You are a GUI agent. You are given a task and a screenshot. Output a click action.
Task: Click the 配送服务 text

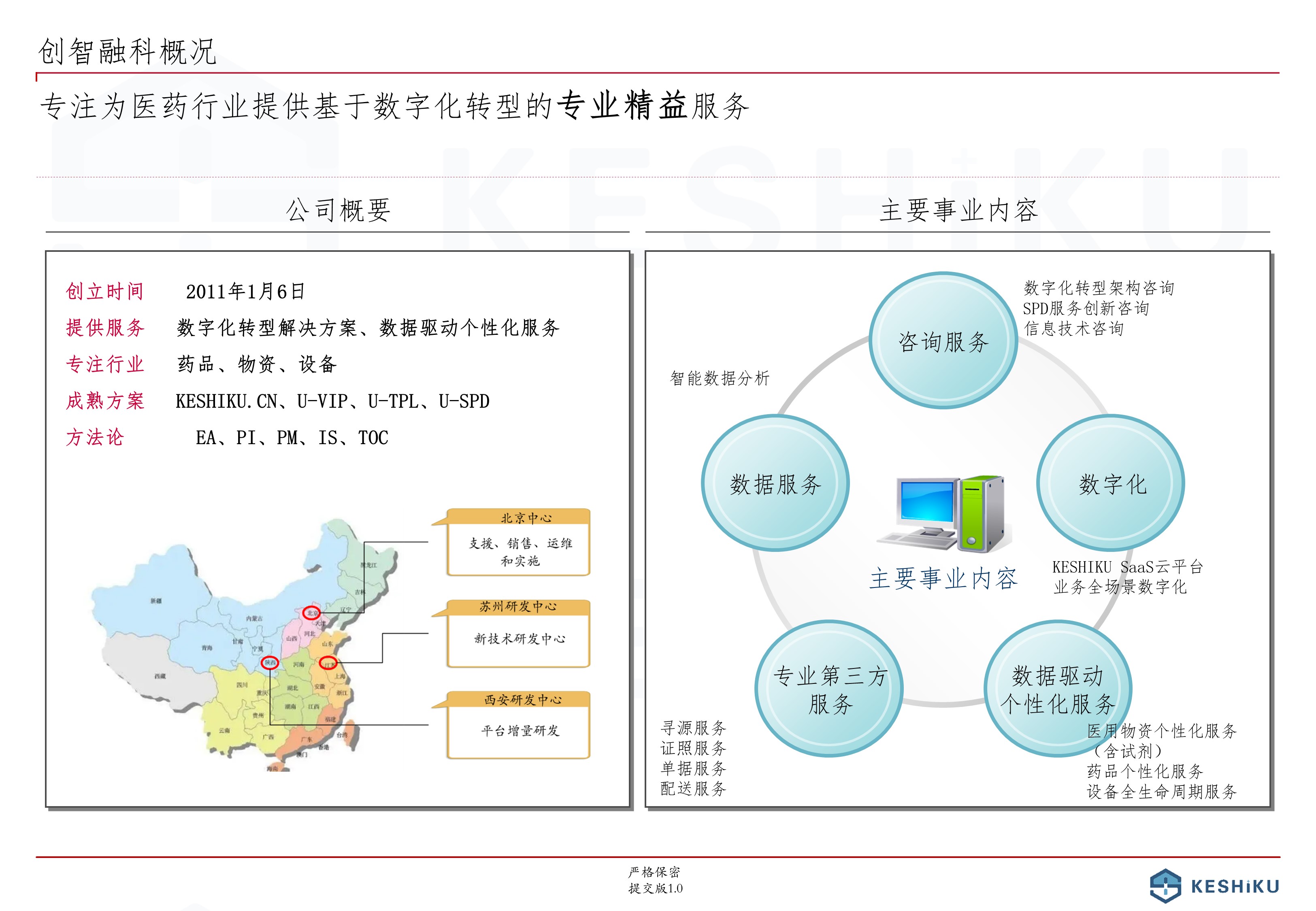tap(693, 789)
